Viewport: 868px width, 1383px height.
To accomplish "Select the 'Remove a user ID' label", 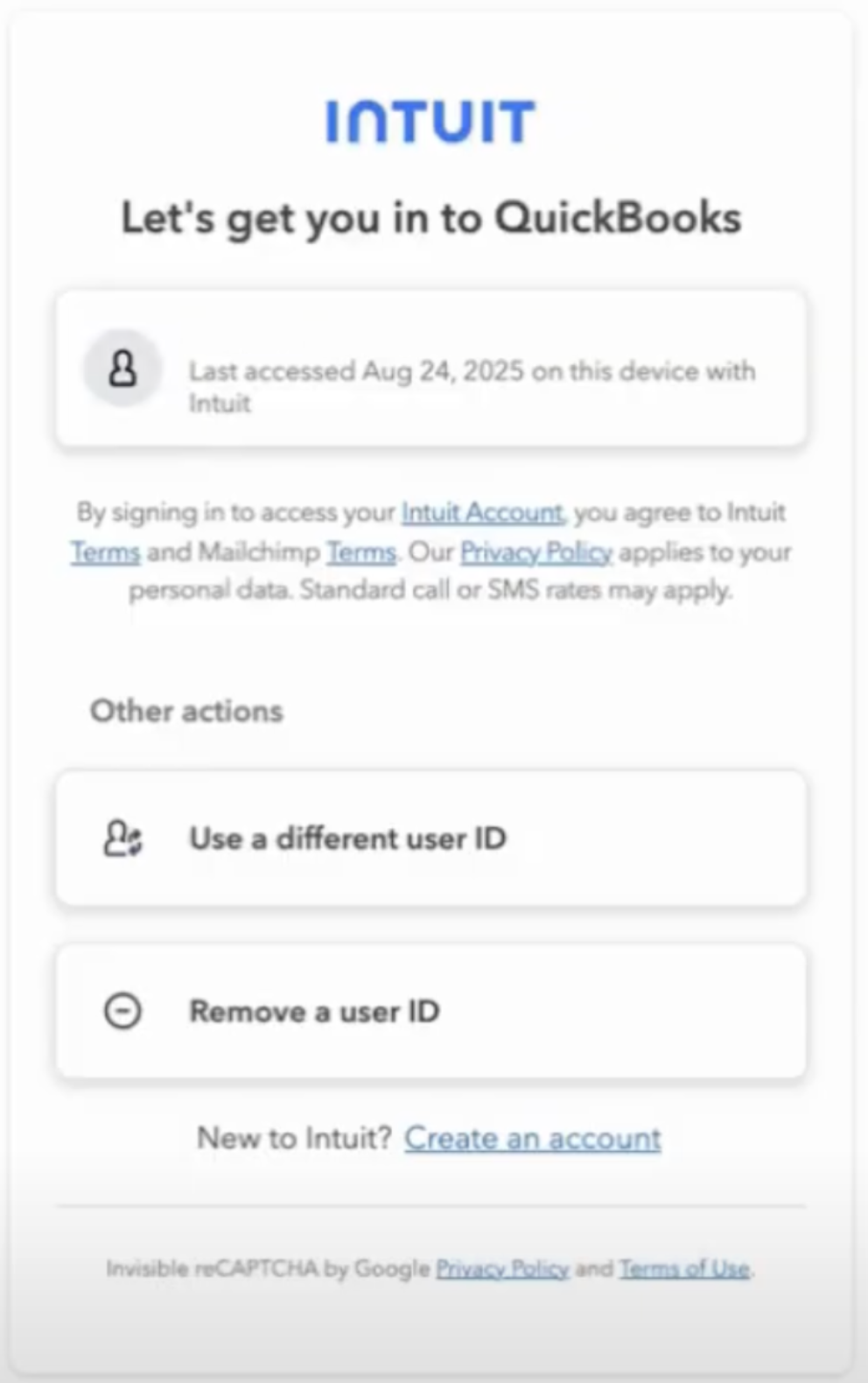I will [x=314, y=1011].
